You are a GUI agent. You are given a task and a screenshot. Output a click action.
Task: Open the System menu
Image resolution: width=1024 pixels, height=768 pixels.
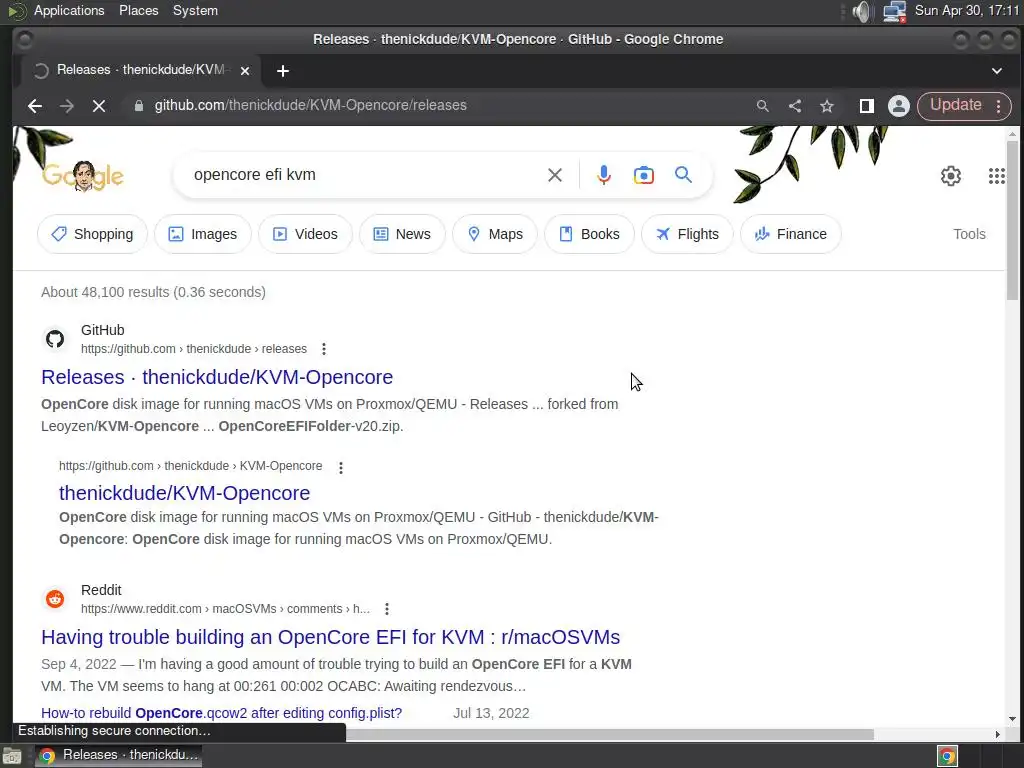[x=195, y=10]
